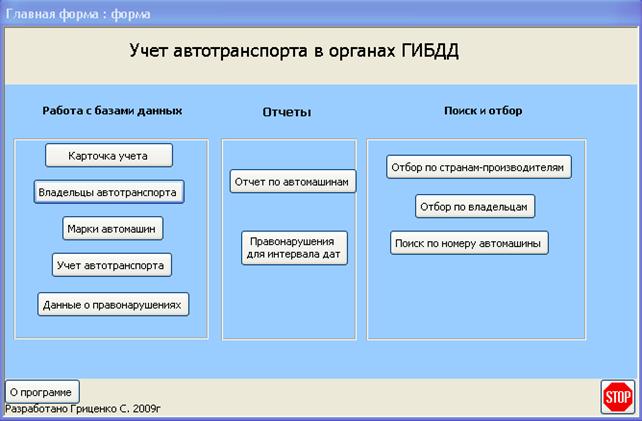Click the Работа с базами данных heading

[112, 111]
